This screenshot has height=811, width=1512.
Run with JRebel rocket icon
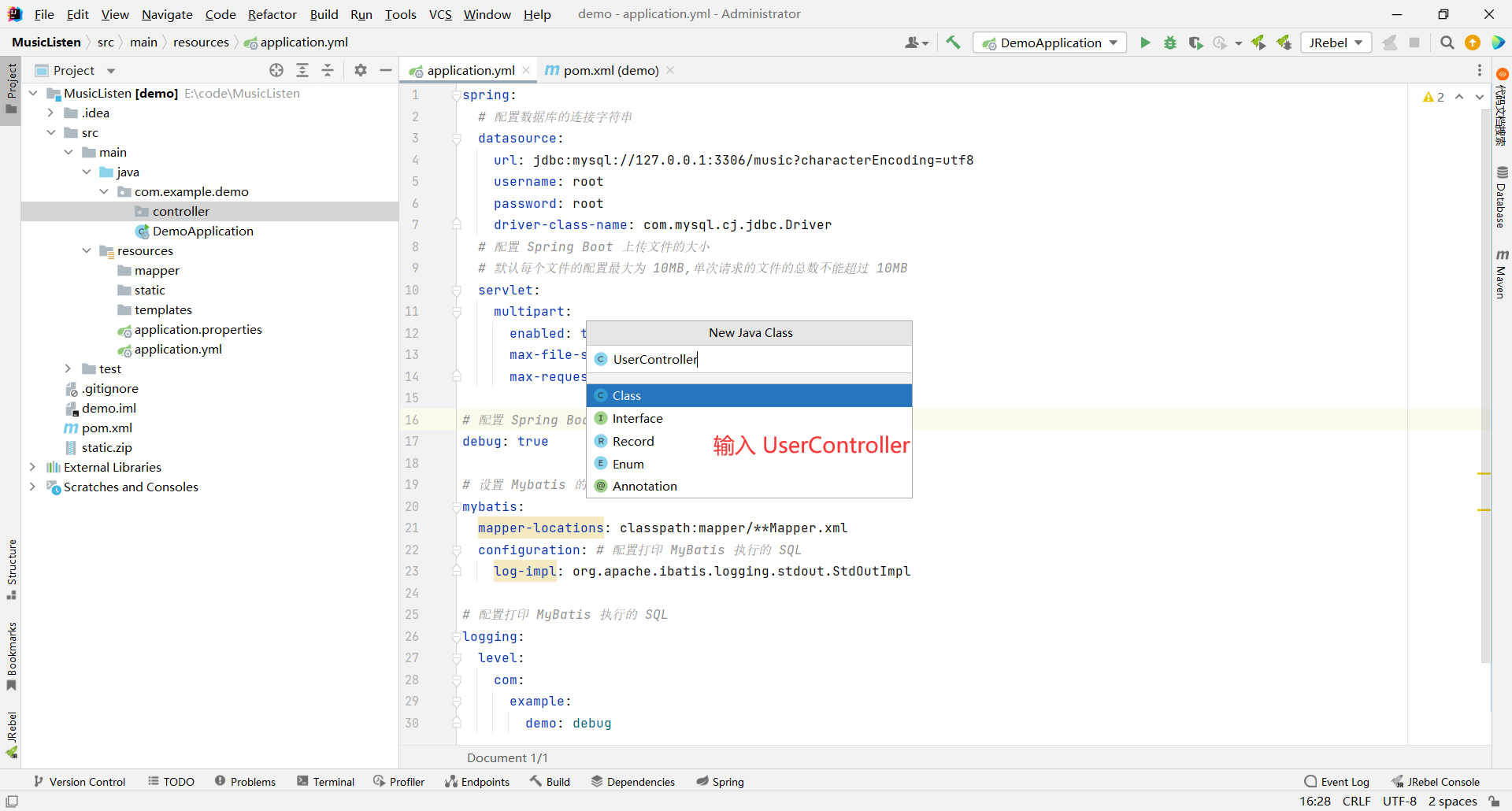point(1258,43)
